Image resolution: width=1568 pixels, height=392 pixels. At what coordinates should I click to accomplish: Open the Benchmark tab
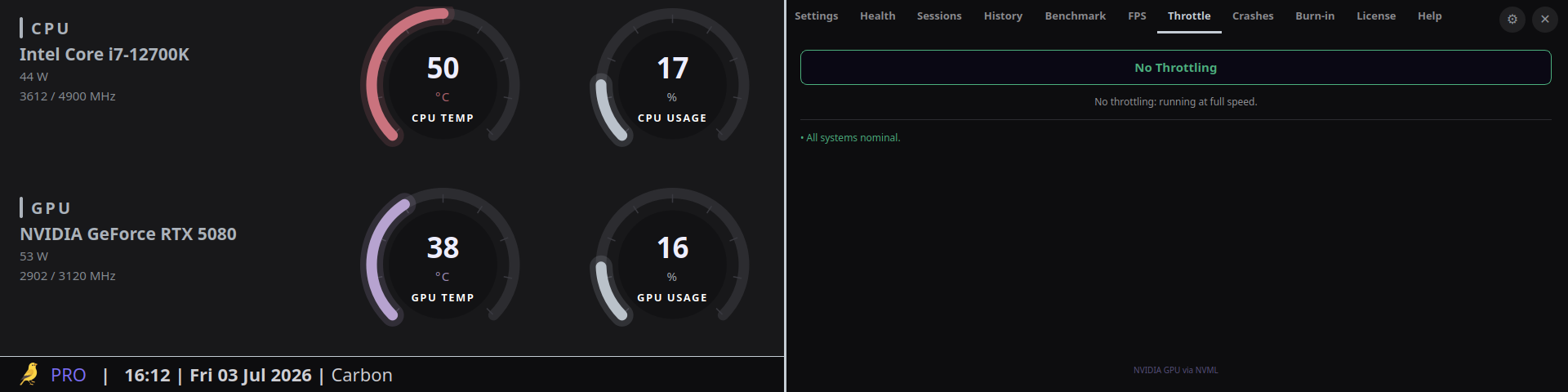pos(1075,16)
